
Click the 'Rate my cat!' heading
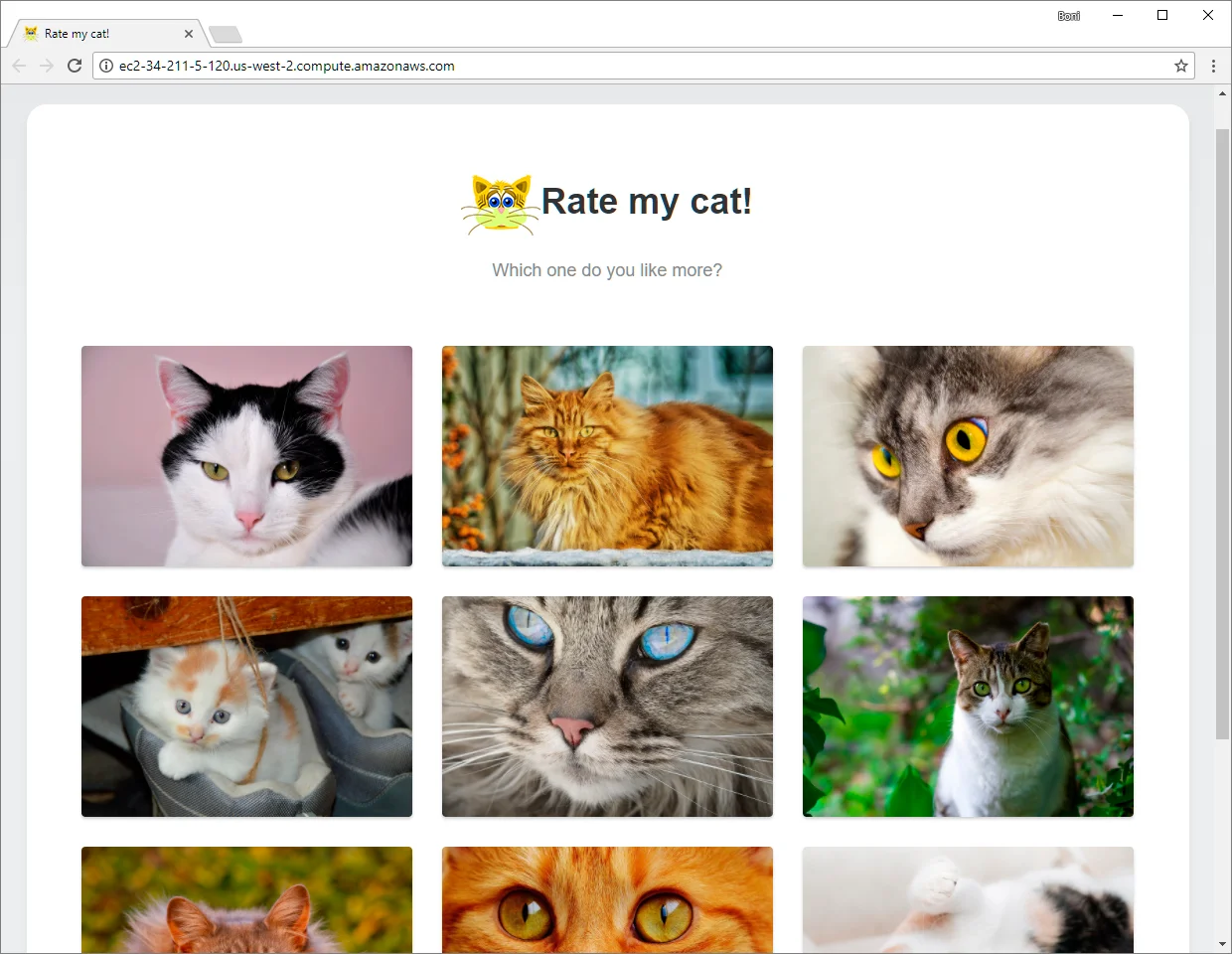tap(647, 201)
